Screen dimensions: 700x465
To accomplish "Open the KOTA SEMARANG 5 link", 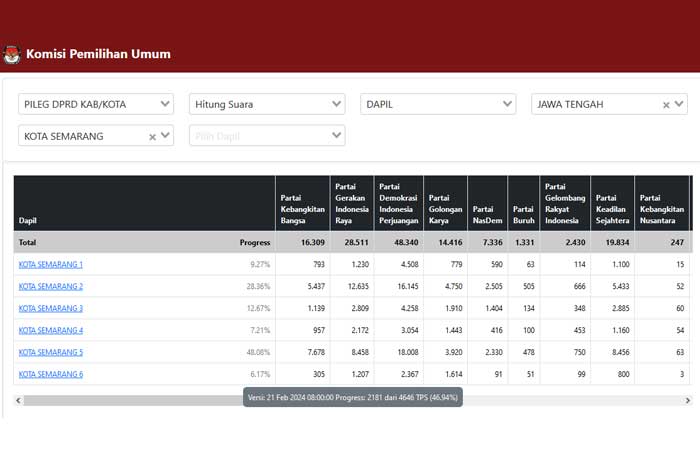I will pos(50,352).
